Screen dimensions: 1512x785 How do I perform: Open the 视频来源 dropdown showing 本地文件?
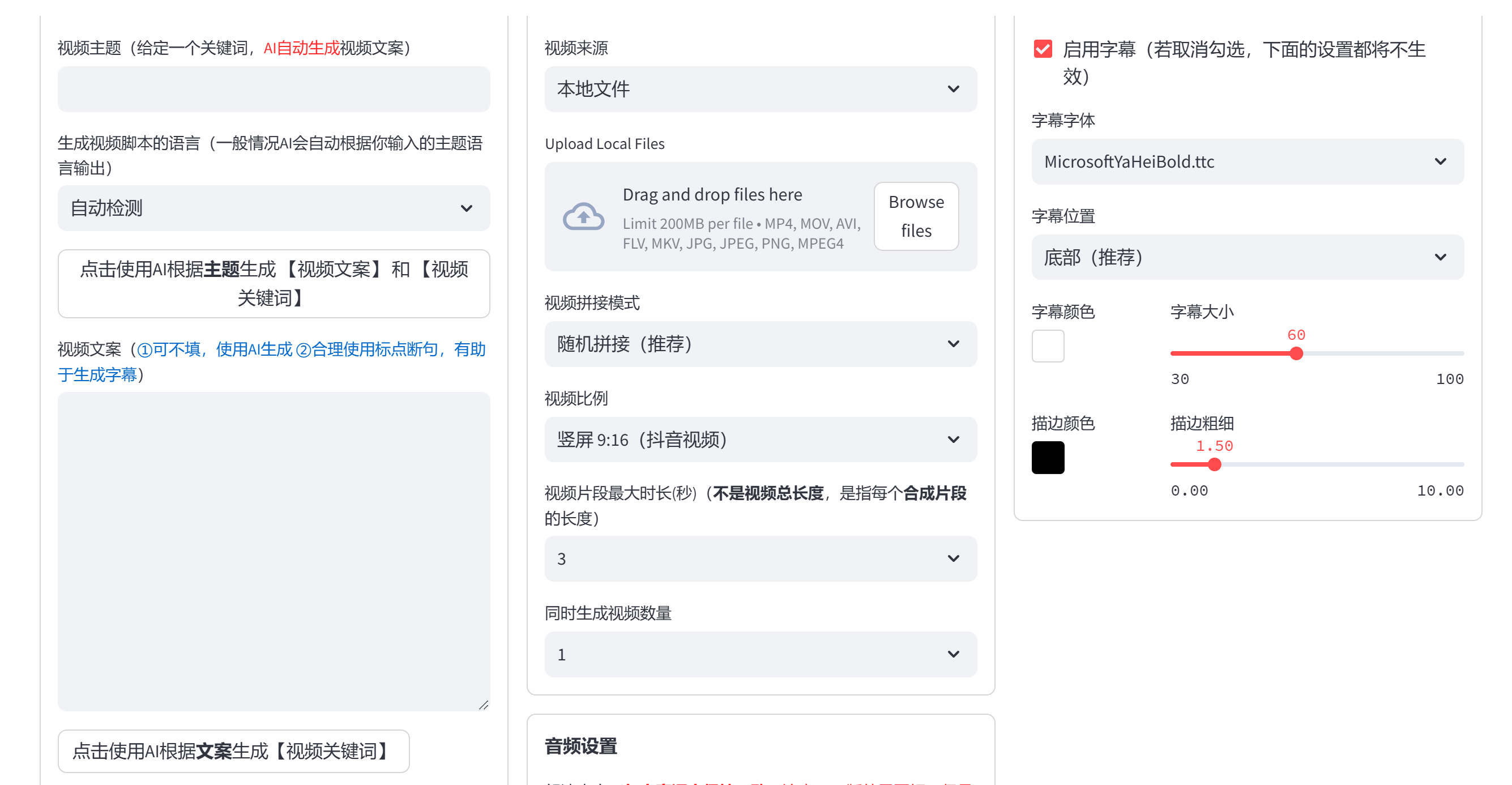pos(761,89)
